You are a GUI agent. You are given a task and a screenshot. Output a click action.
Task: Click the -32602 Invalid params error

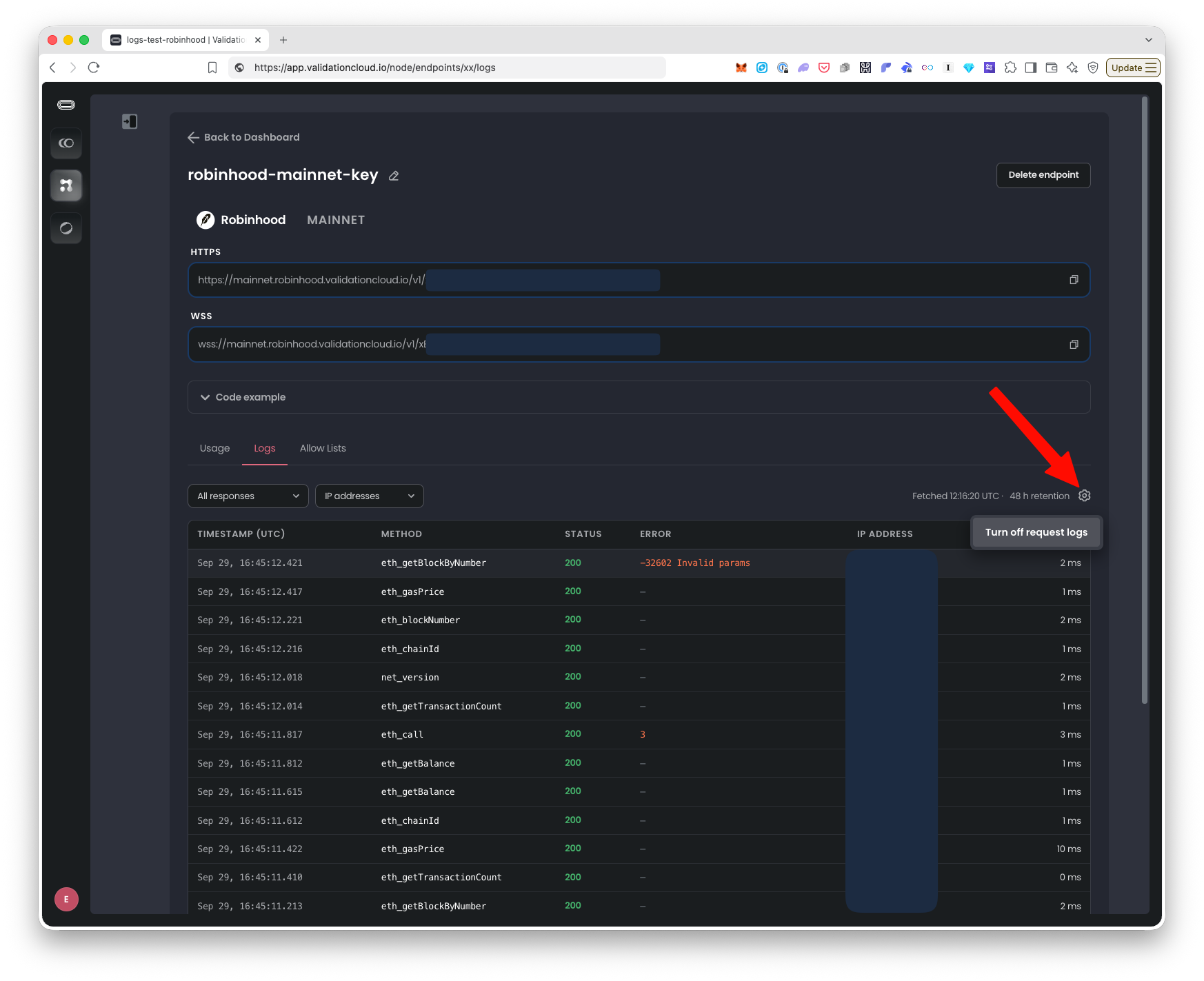coord(695,563)
